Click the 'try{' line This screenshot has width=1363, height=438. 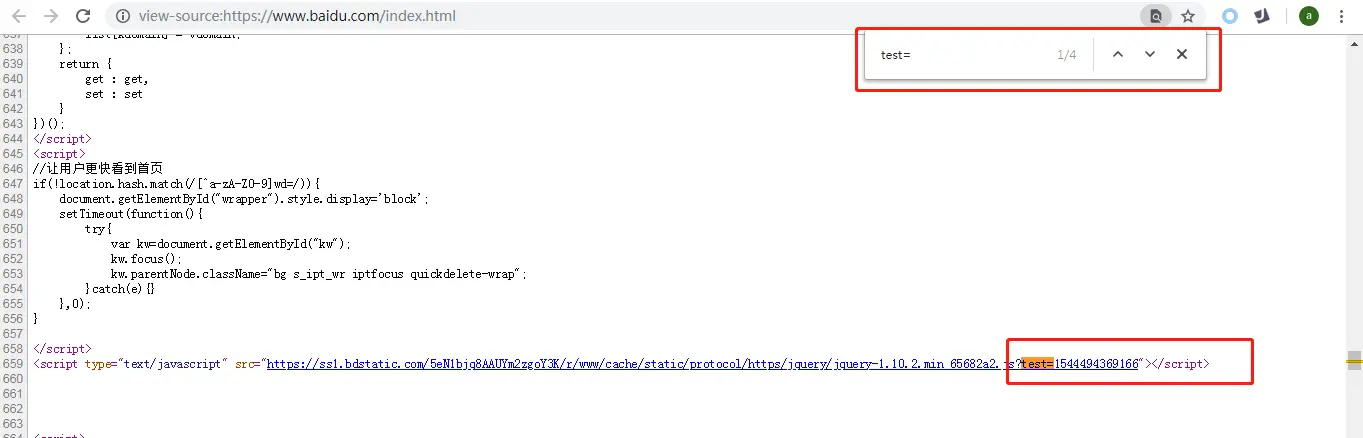tap(98, 229)
